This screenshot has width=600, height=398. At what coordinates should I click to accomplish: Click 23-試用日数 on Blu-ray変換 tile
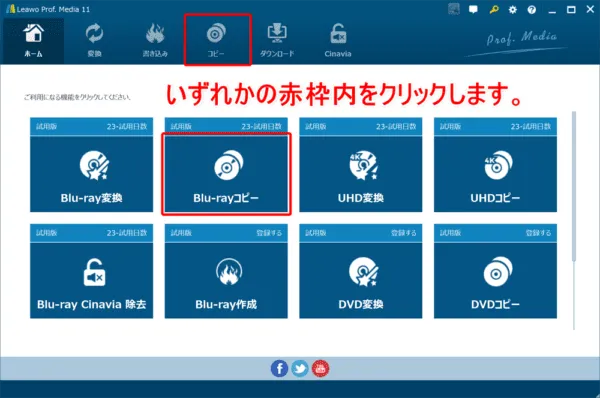(127, 126)
